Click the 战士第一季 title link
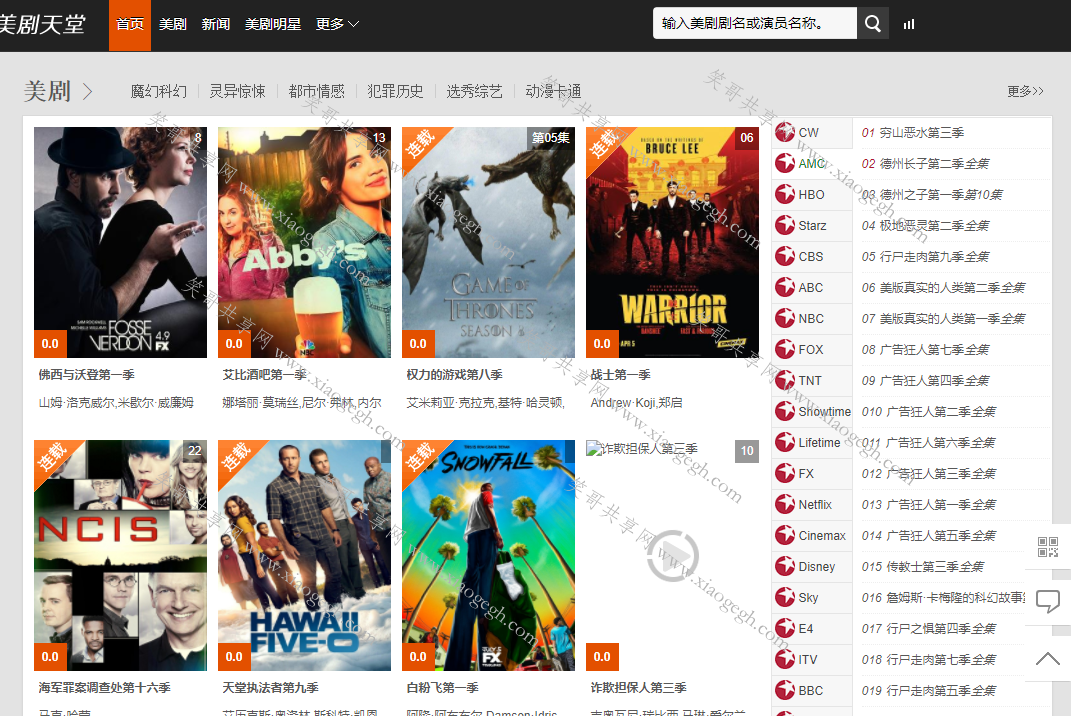The height and width of the screenshot is (716, 1071). pos(621,374)
